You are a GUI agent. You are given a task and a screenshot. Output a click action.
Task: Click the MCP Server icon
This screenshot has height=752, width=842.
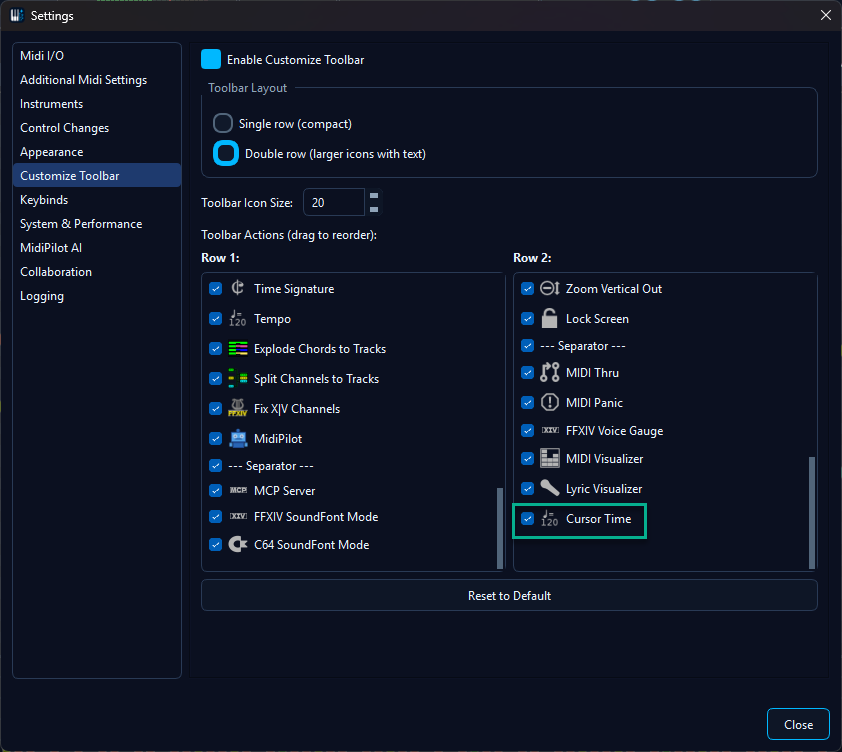pyautogui.click(x=238, y=490)
